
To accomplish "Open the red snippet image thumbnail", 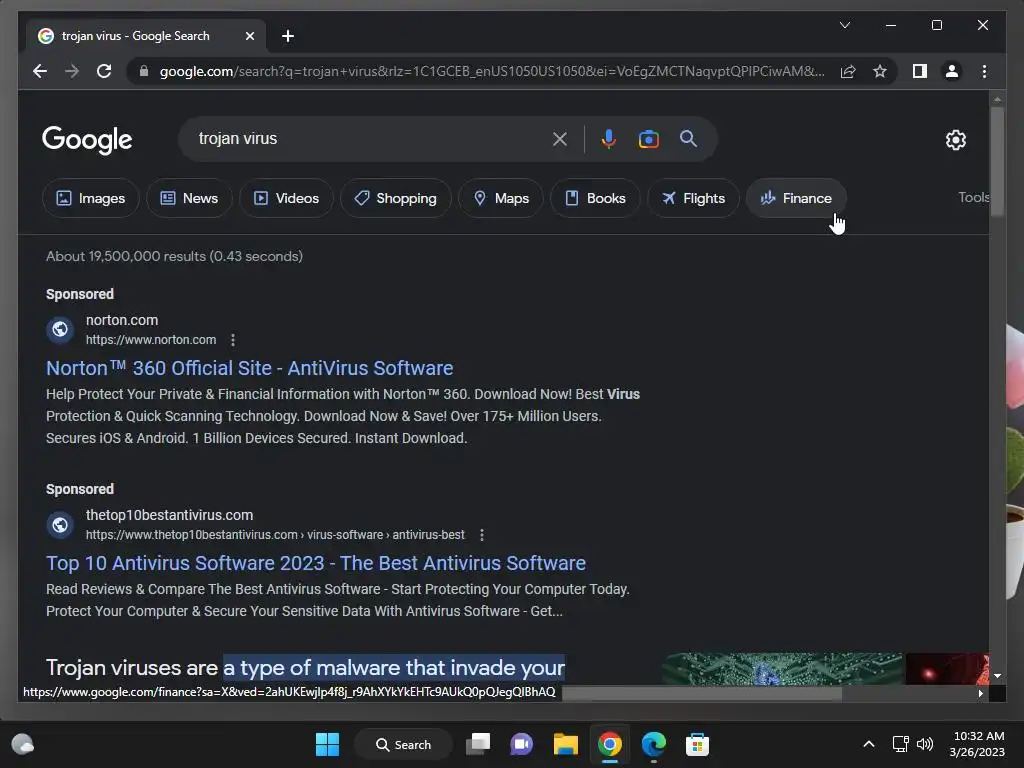I will click(x=947, y=669).
